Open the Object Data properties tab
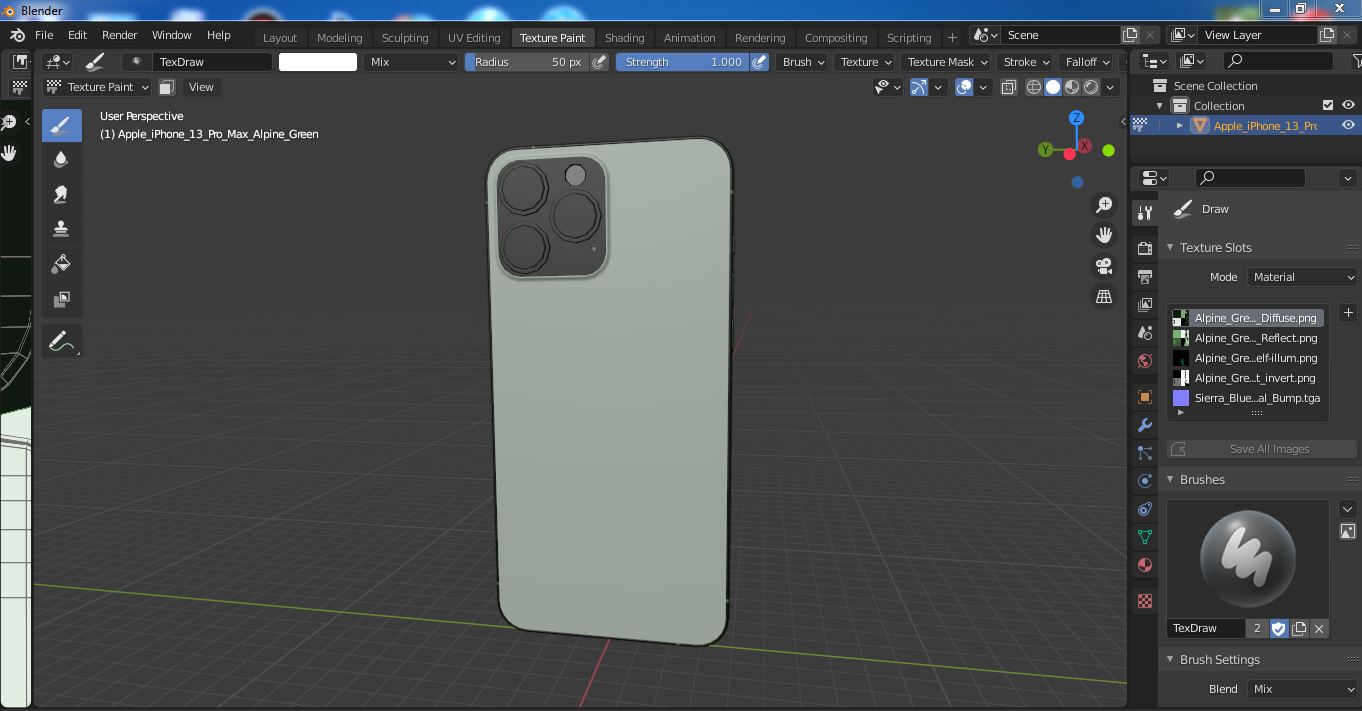Screen dimensions: 1362x711 coord(1145,537)
